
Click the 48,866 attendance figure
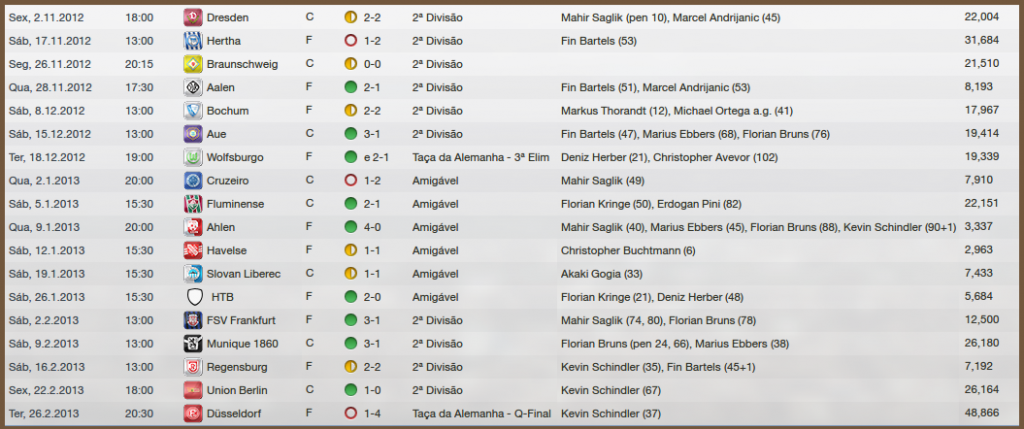[x=981, y=413]
